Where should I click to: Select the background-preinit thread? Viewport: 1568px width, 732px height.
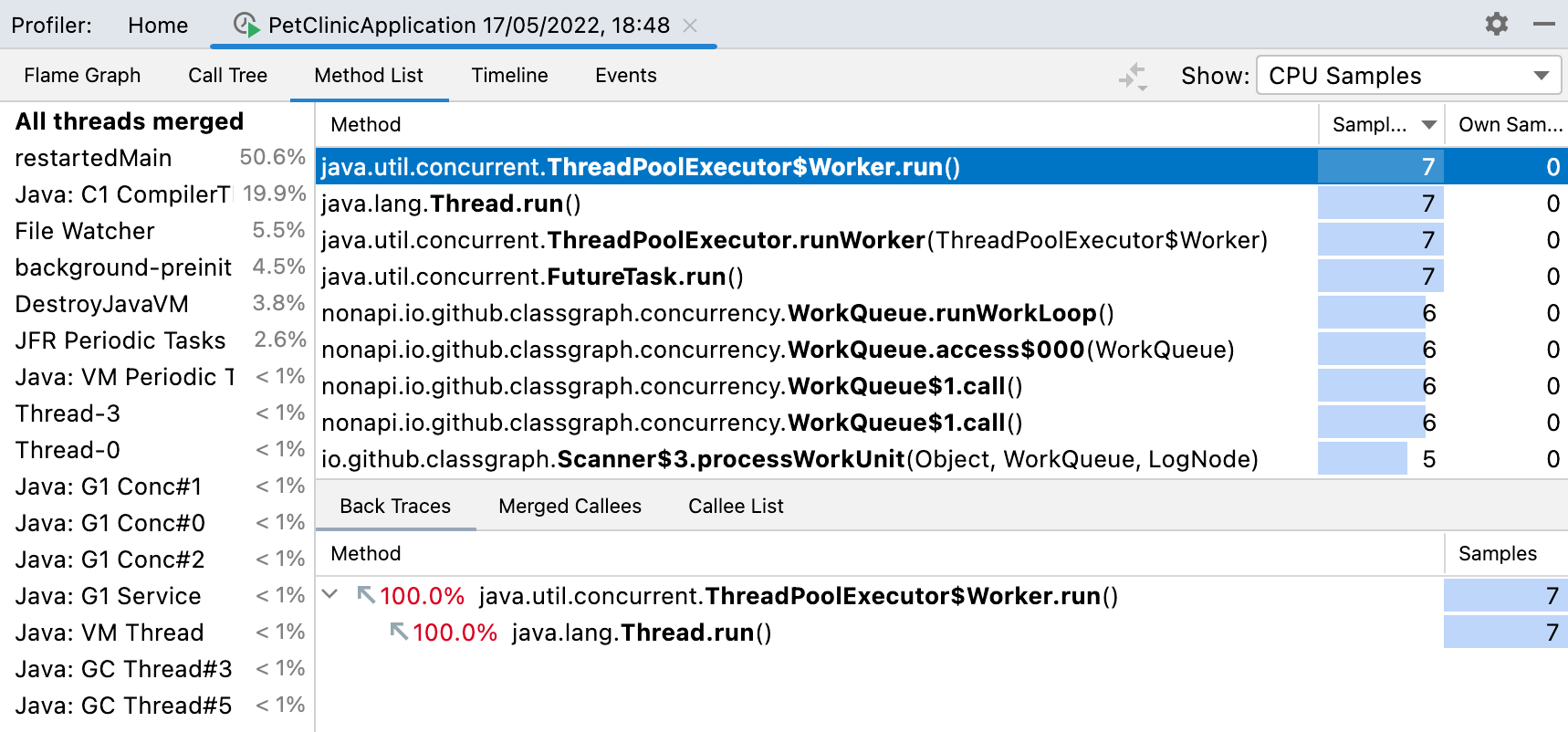pos(157,267)
